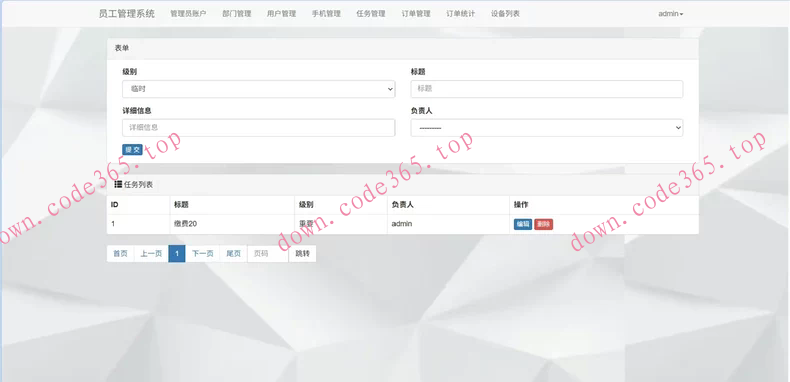Expand the 负责人 select box

point(547,128)
